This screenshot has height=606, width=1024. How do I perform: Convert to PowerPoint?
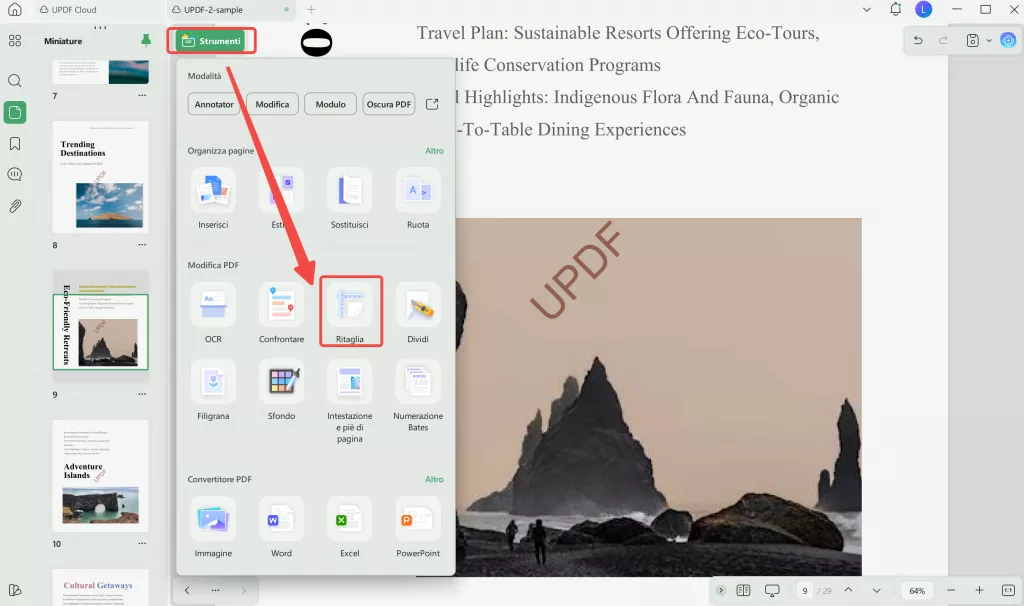pyautogui.click(x=418, y=528)
